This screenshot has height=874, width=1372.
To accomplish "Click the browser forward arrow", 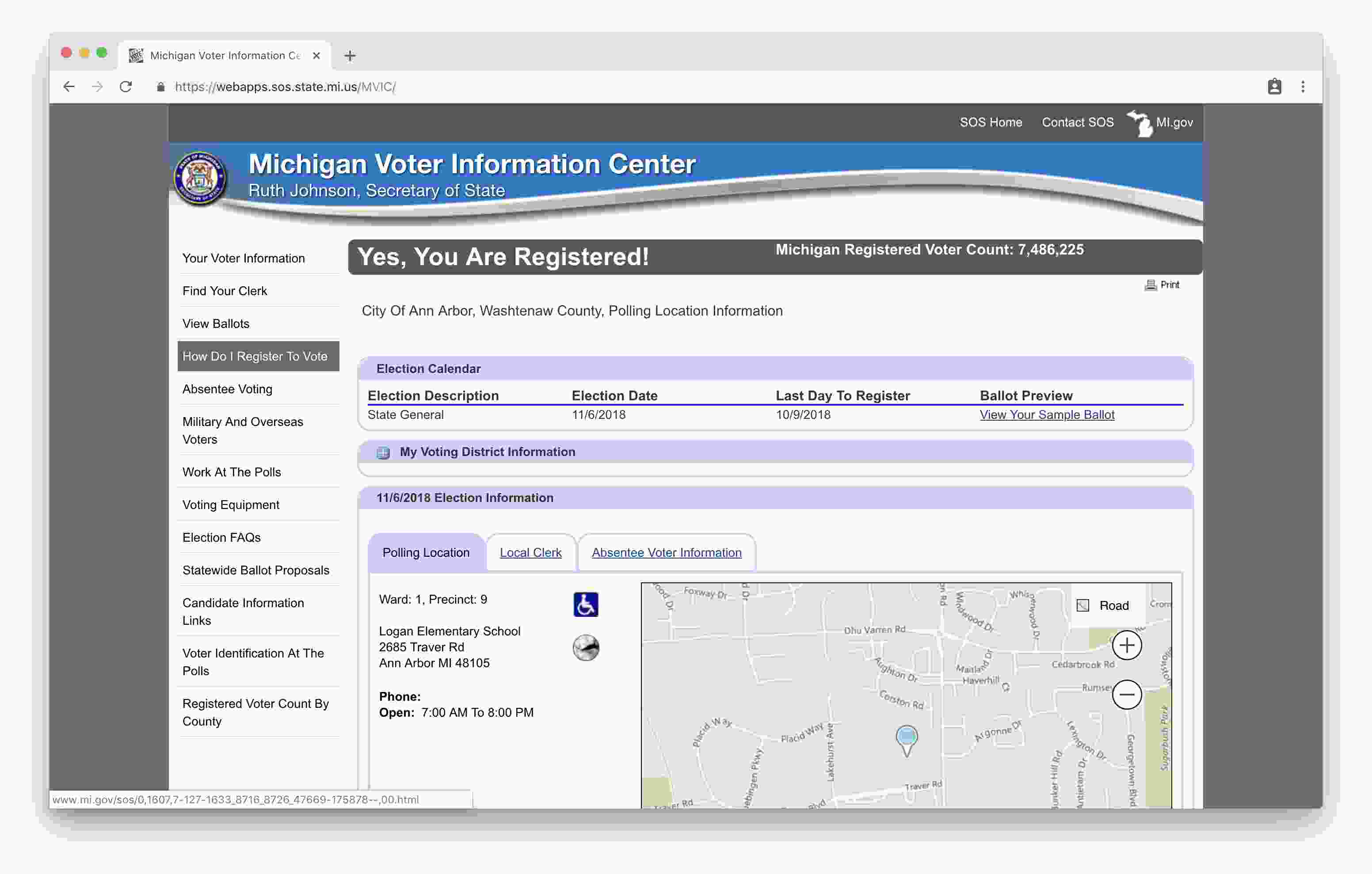I will 97,87.
